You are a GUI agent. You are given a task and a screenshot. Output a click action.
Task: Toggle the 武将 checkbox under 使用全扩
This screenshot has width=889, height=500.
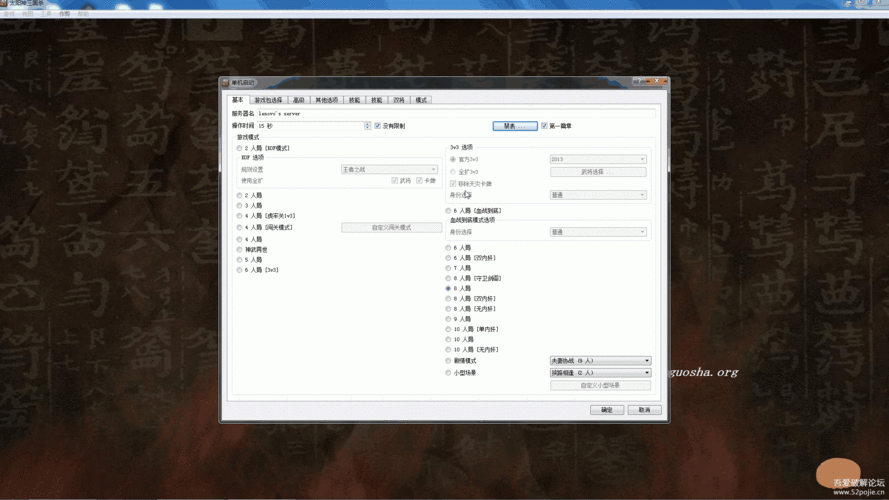(395, 181)
